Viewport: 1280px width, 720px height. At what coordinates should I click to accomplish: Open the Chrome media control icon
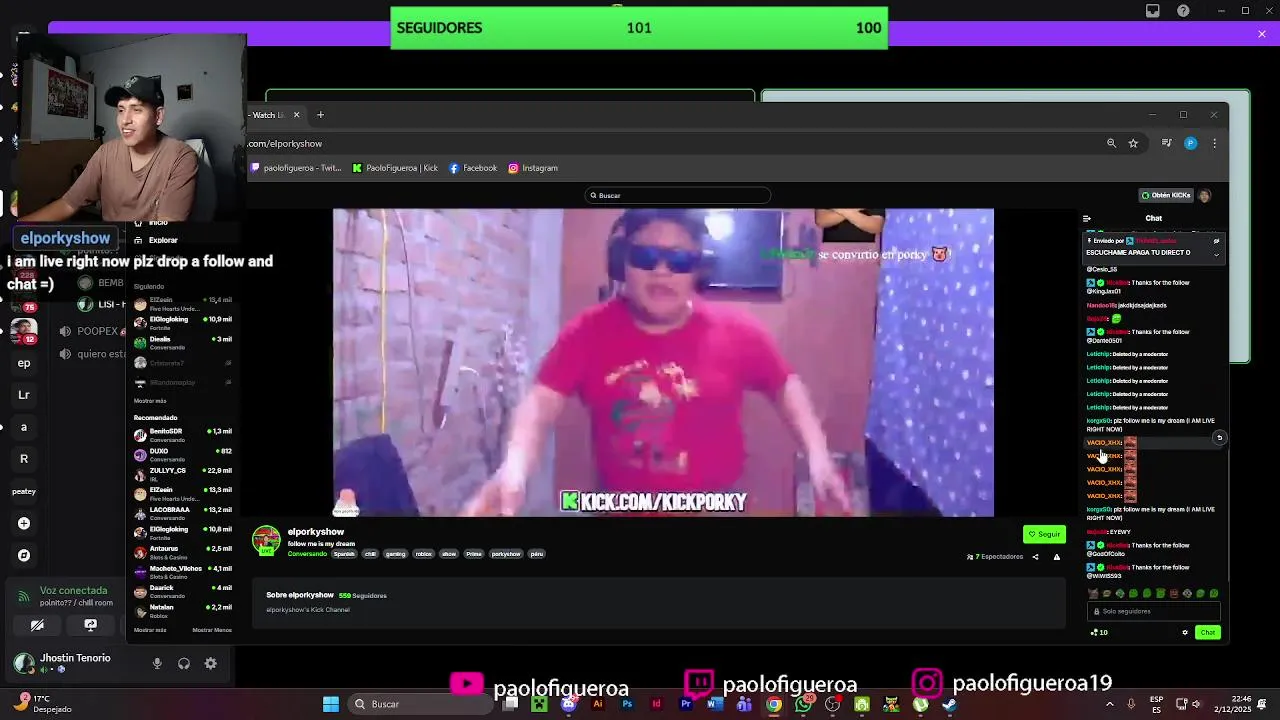pyautogui.click(x=1166, y=143)
